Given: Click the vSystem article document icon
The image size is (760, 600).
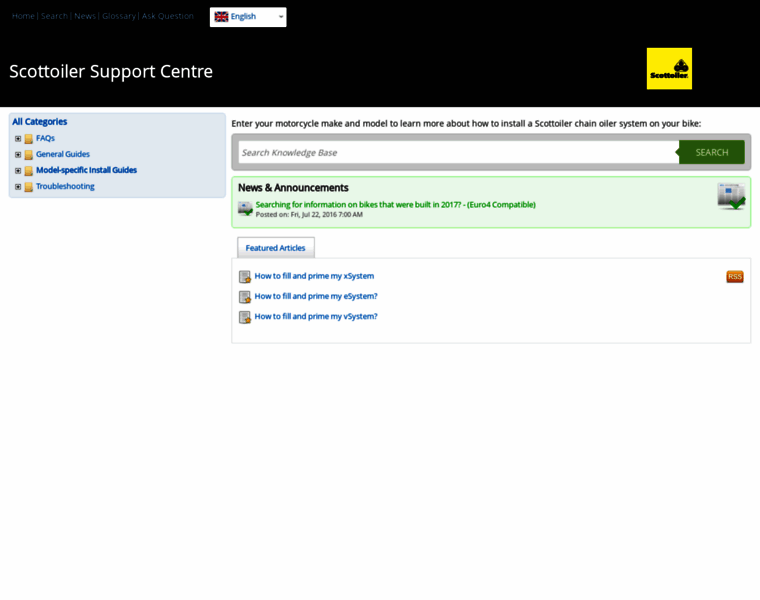Looking at the screenshot, I should pyautogui.click(x=245, y=317).
